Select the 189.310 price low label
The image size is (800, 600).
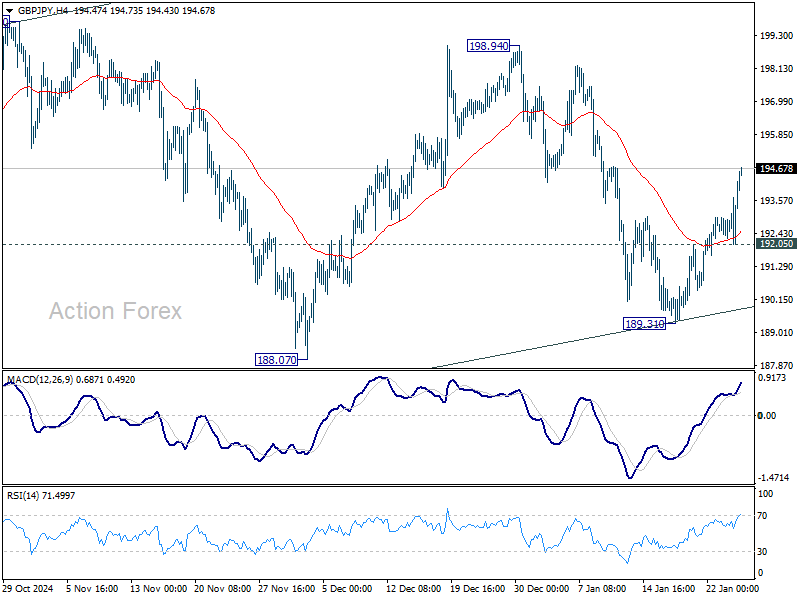(x=645, y=323)
